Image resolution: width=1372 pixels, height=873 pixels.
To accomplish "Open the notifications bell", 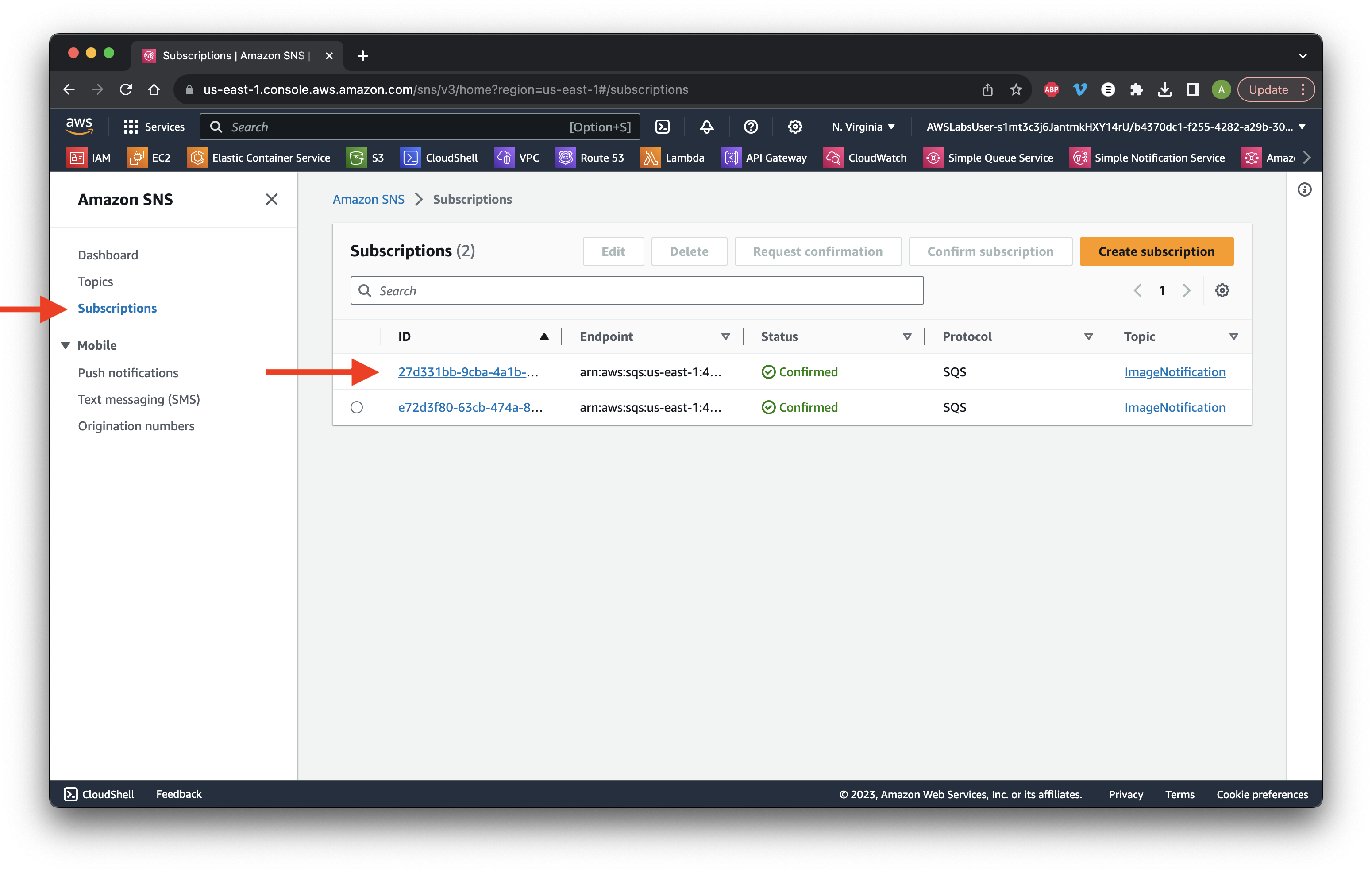I will pyautogui.click(x=706, y=127).
